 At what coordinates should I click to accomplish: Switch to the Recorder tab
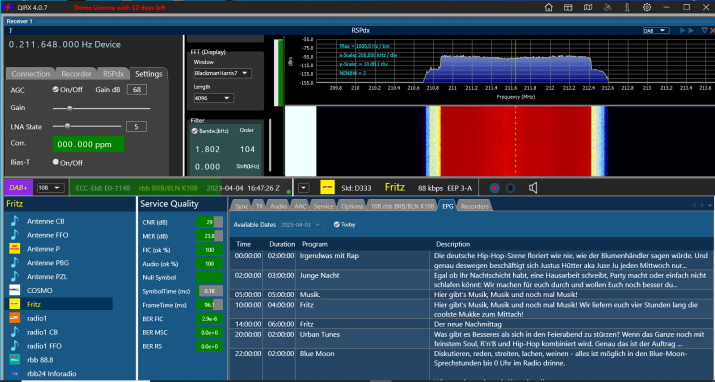tap(76, 74)
